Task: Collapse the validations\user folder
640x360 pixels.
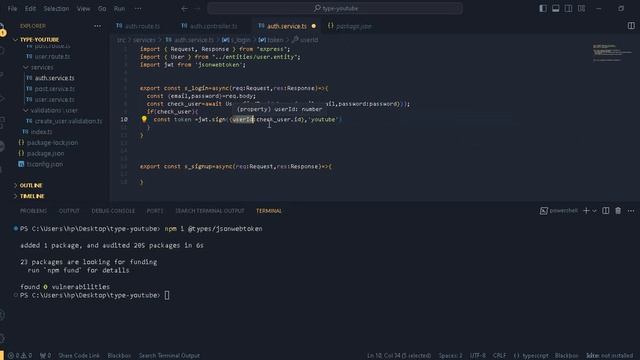Action: point(53,110)
